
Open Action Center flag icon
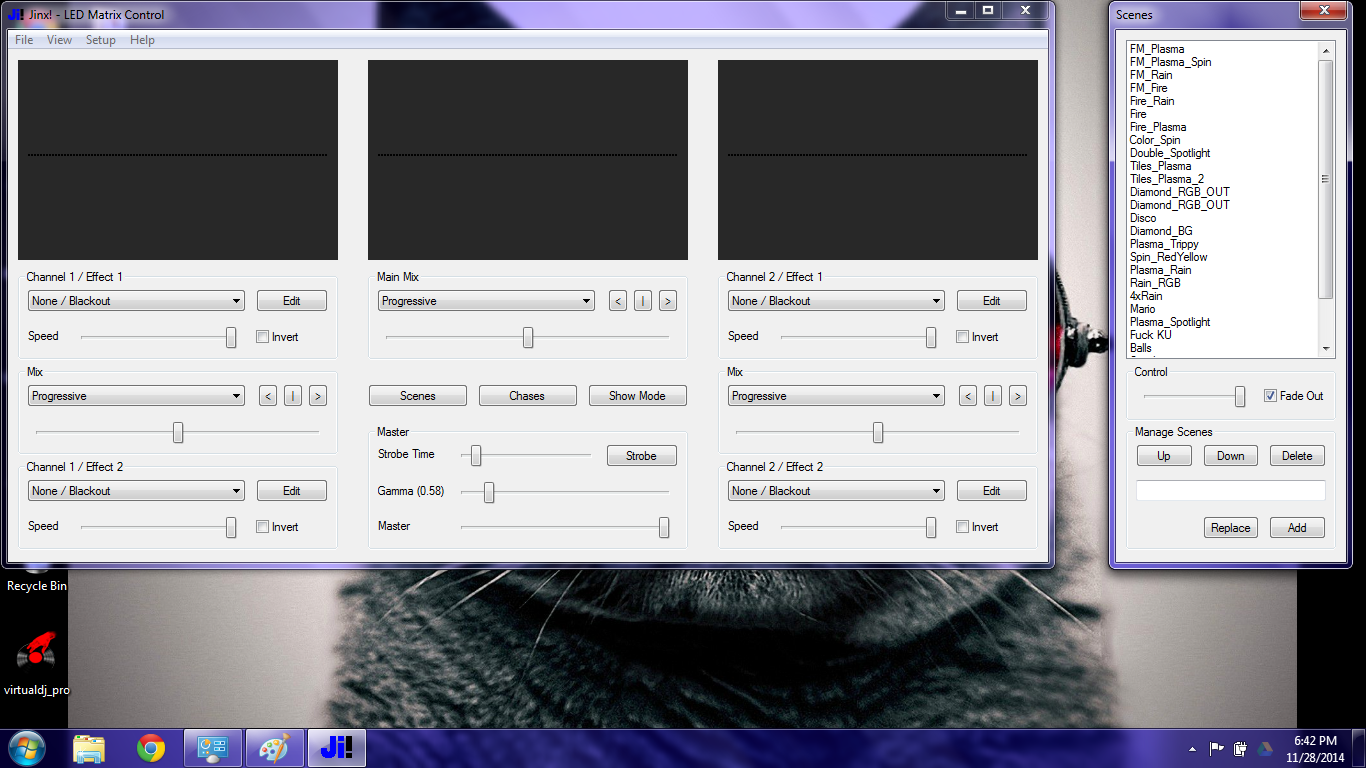click(x=1217, y=748)
